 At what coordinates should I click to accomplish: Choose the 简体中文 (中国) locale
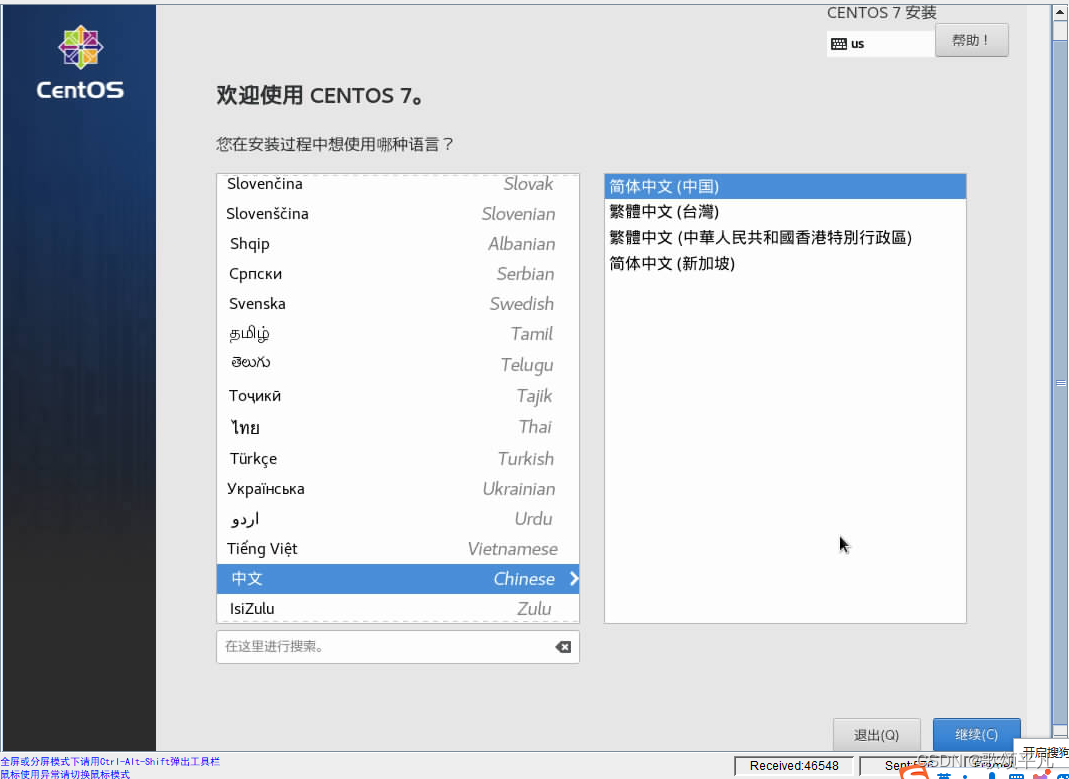coord(785,187)
